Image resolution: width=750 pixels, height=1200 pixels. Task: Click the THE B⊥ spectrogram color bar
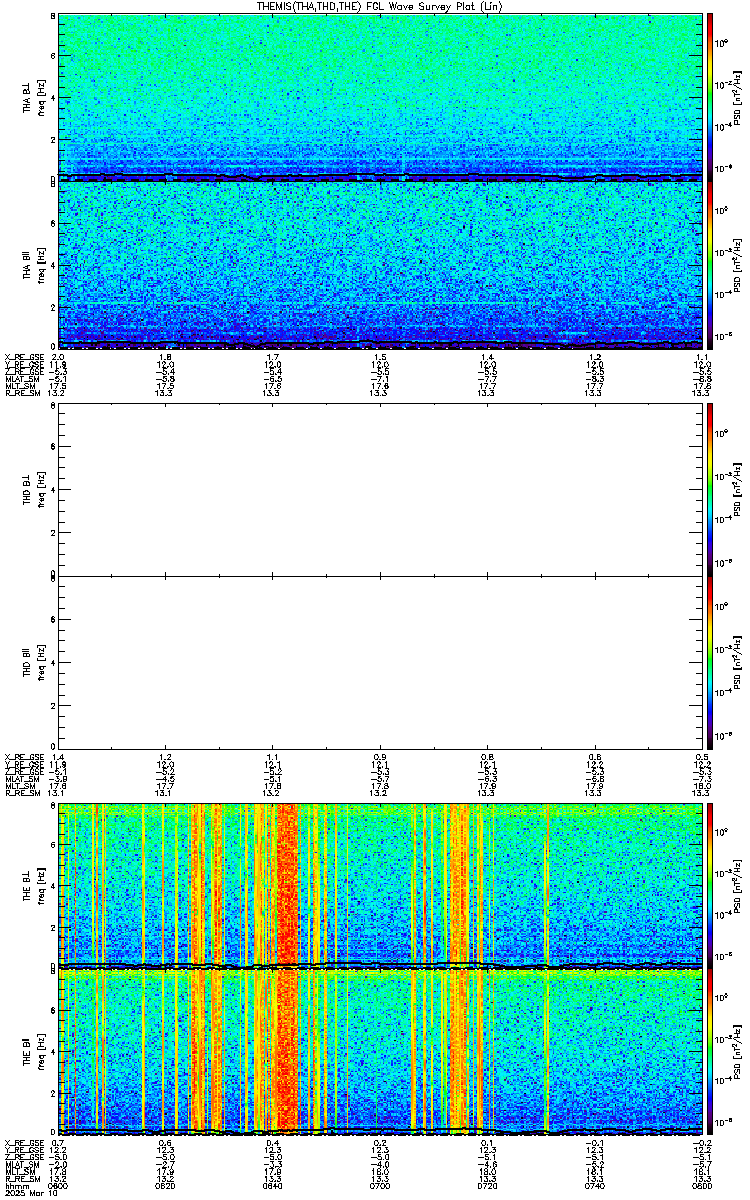709,885
